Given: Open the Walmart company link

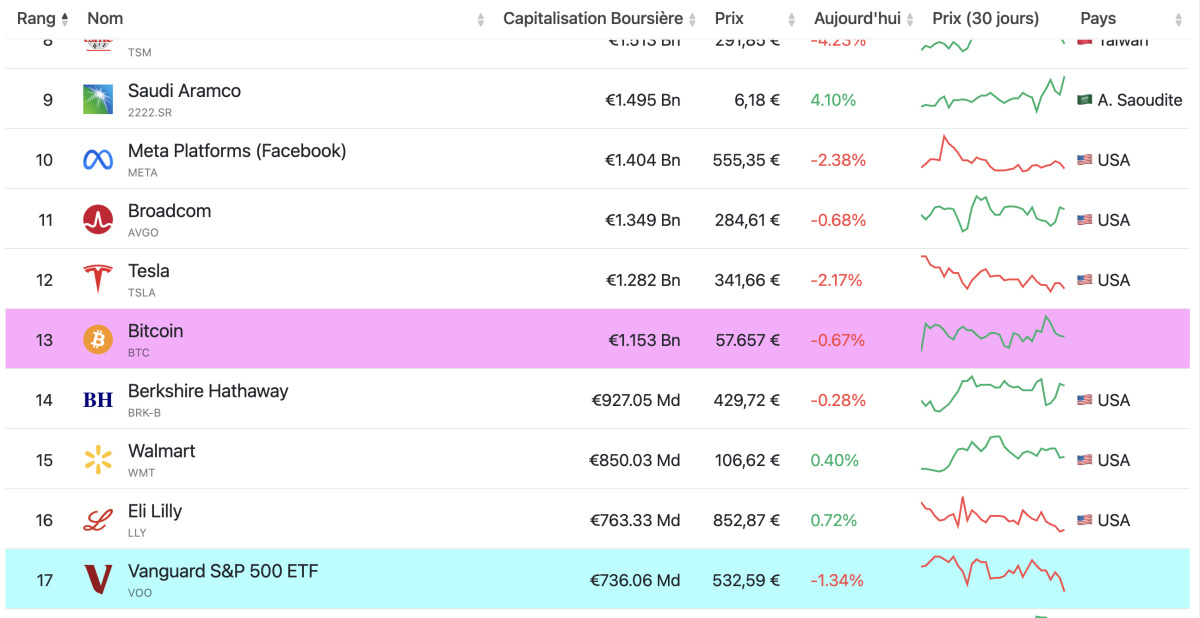Looking at the screenshot, I should tap(161, 451).
